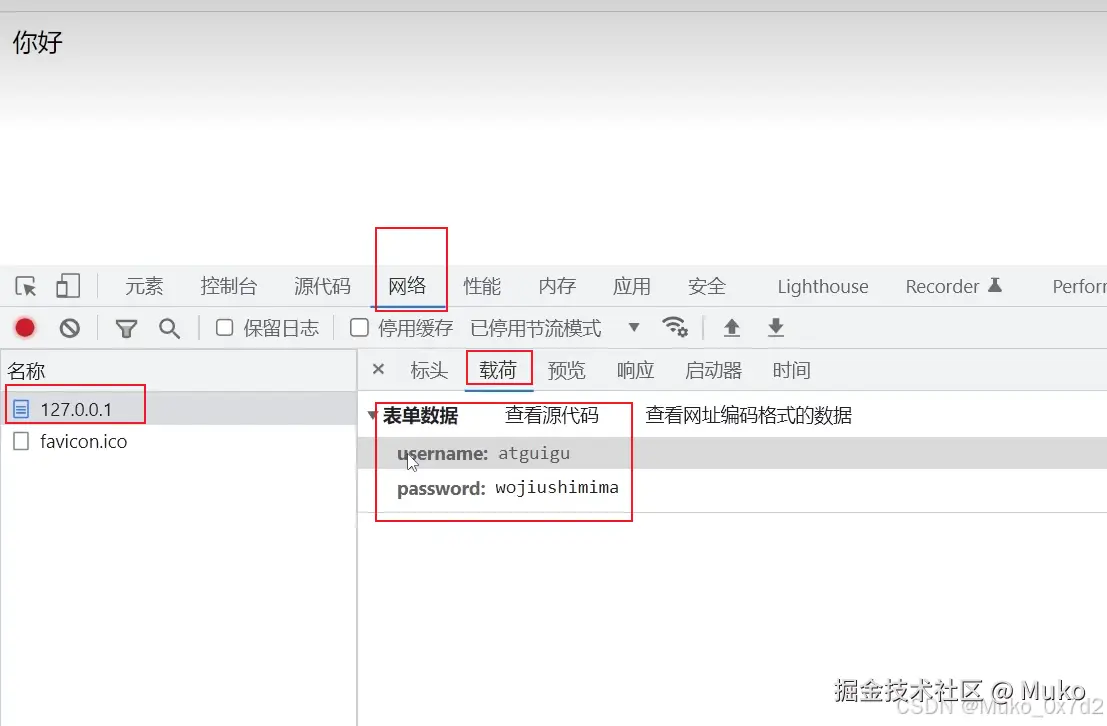Collapse the 表单数据 section triangle
This screenshot has width=1107, height=726.
click(372, 414)
